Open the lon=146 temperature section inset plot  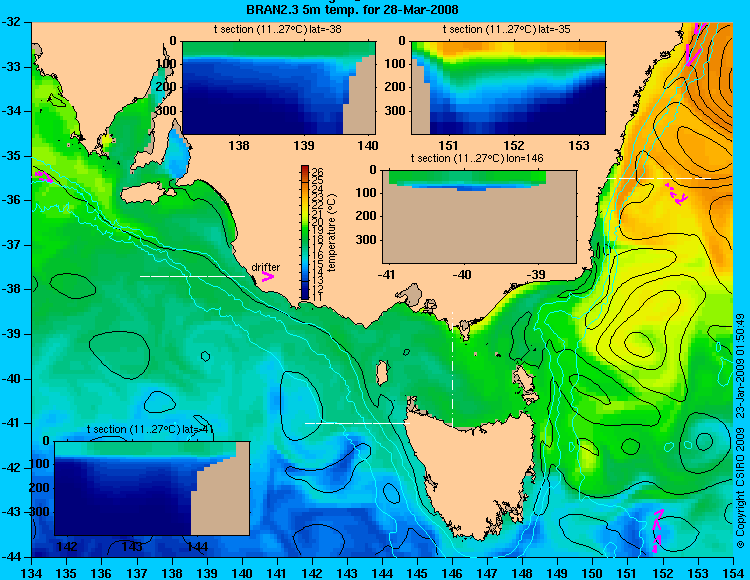point(479,216)
